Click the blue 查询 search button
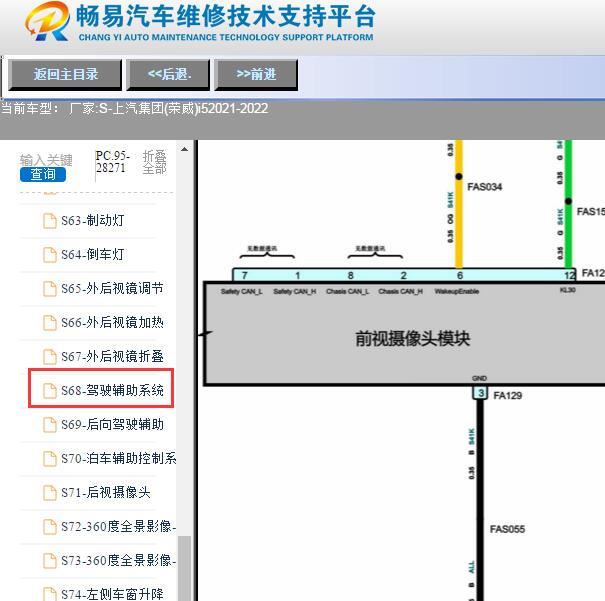 click(x=43, y=174)
